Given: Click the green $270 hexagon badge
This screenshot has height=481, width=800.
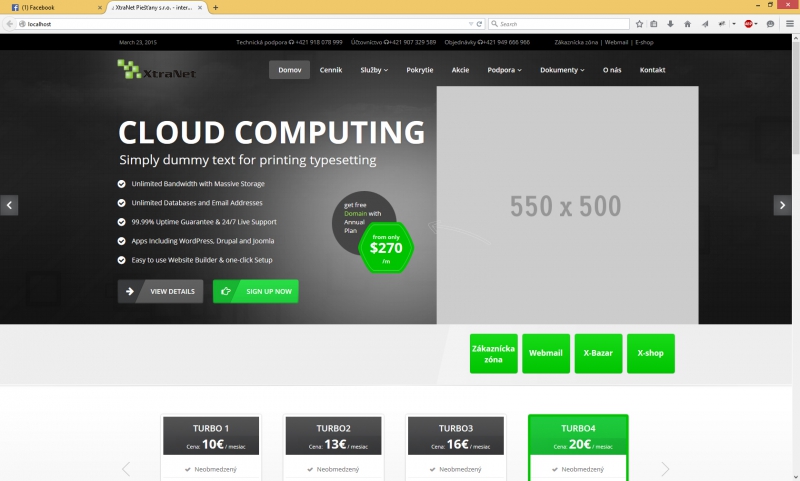Looking at the screenshot, I should tap(386, 248).
